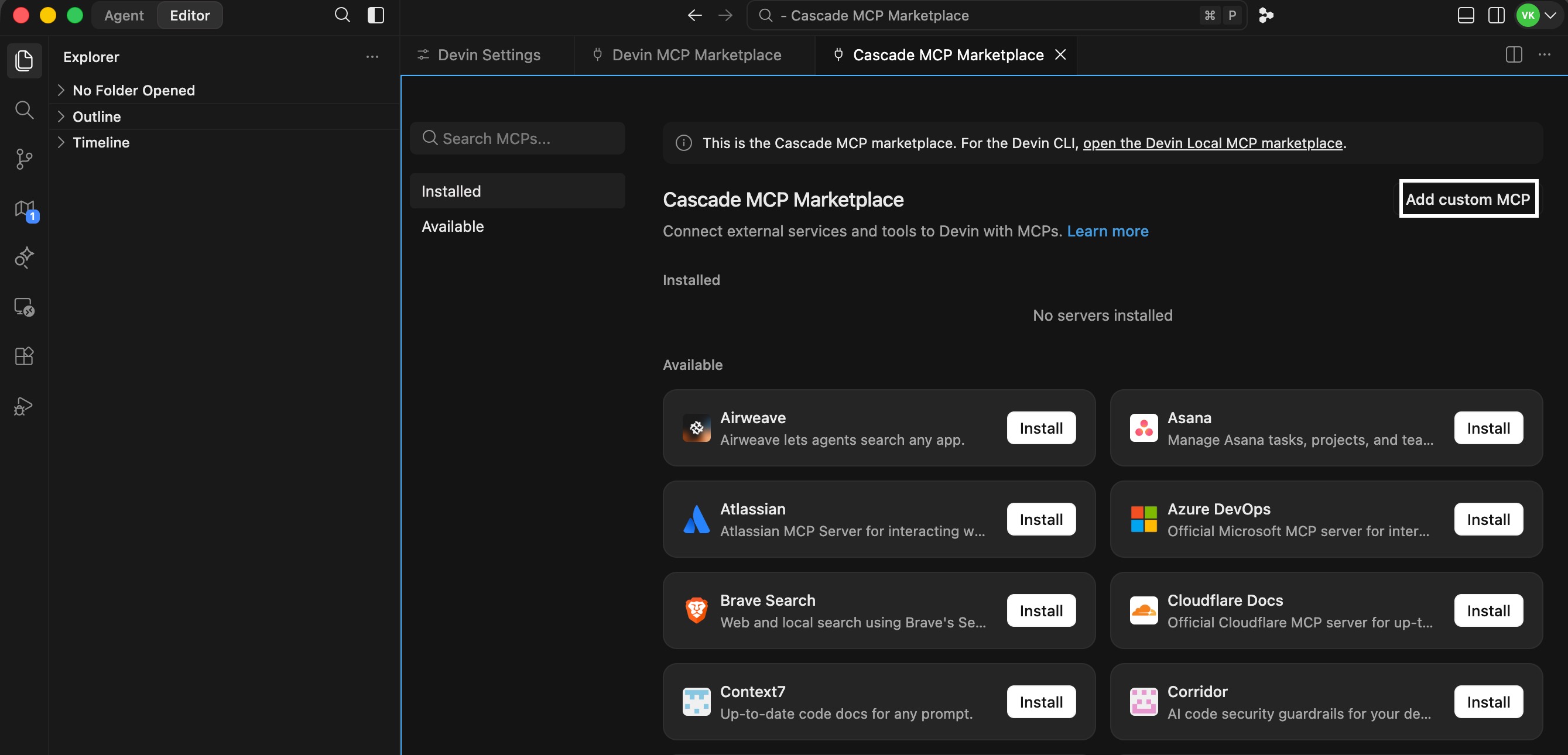Image resolution: width=1568 pixels, height=755 pixels.
Task: Install the Airweave MCP
Action: (1041, 428)
